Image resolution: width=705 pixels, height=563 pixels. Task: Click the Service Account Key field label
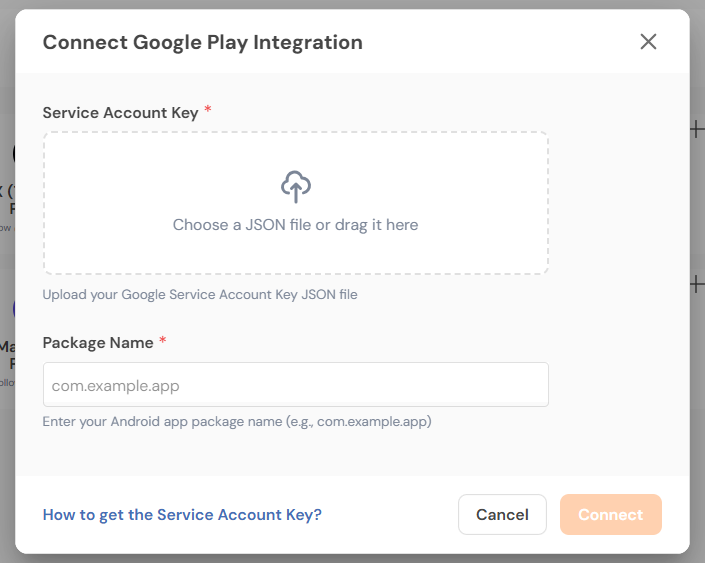point(120,113)
